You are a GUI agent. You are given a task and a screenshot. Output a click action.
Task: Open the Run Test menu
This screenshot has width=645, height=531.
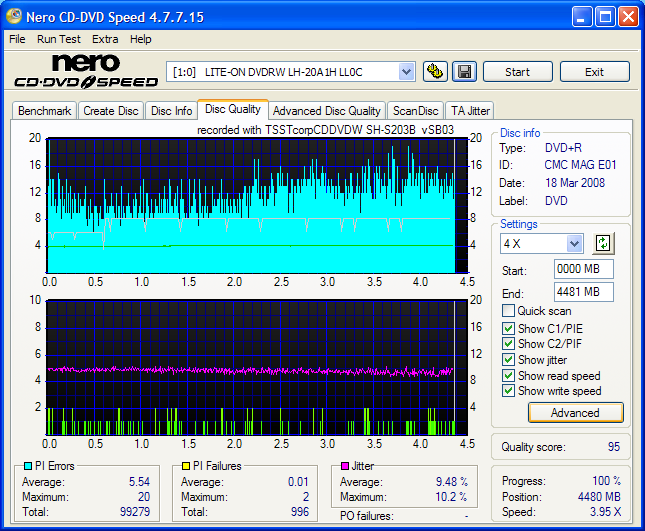coord(59,39)
